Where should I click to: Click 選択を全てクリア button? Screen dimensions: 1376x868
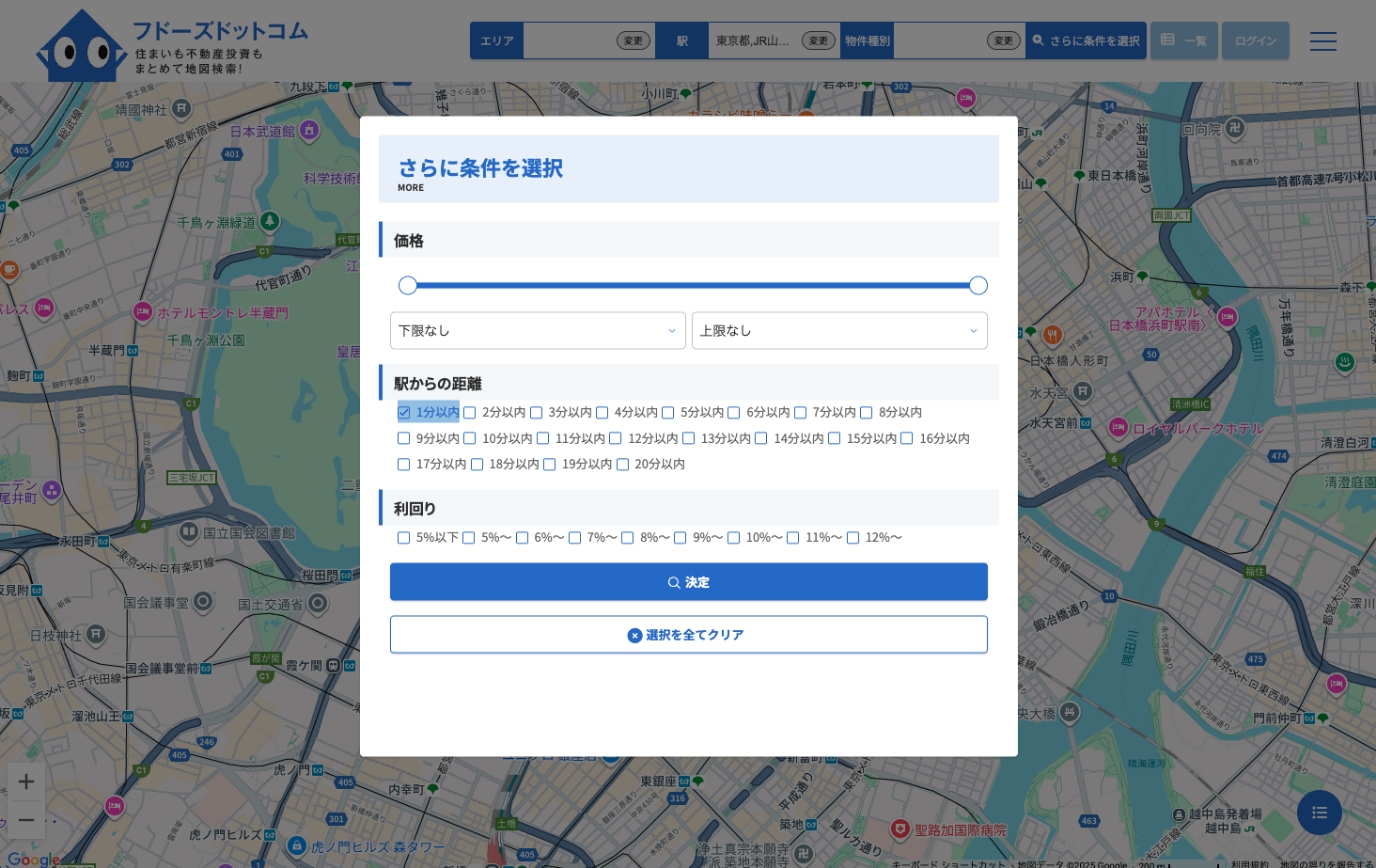tap(688, 635)
